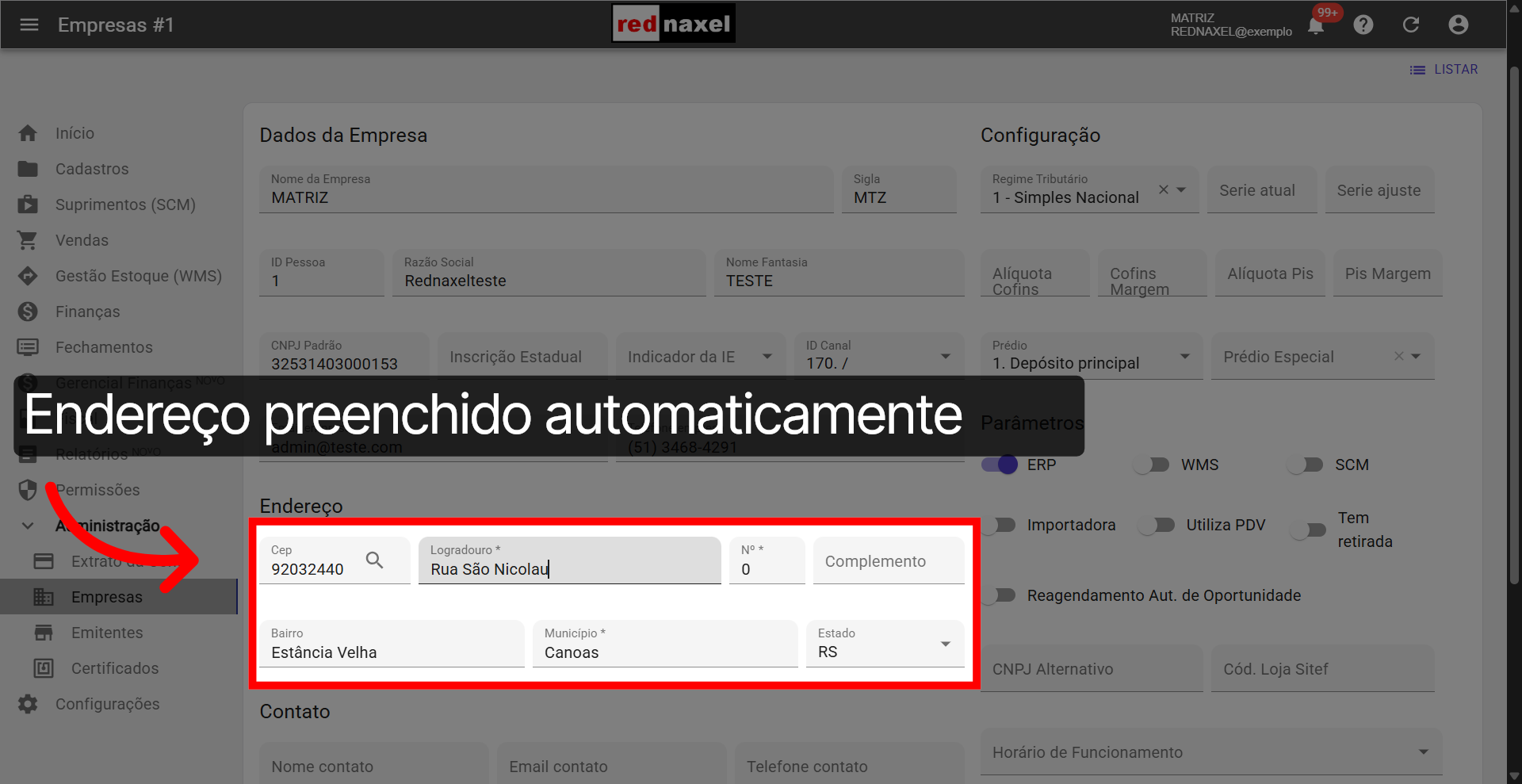
Task: Open Configurações via the gear icon
Action: click(28, 704)
